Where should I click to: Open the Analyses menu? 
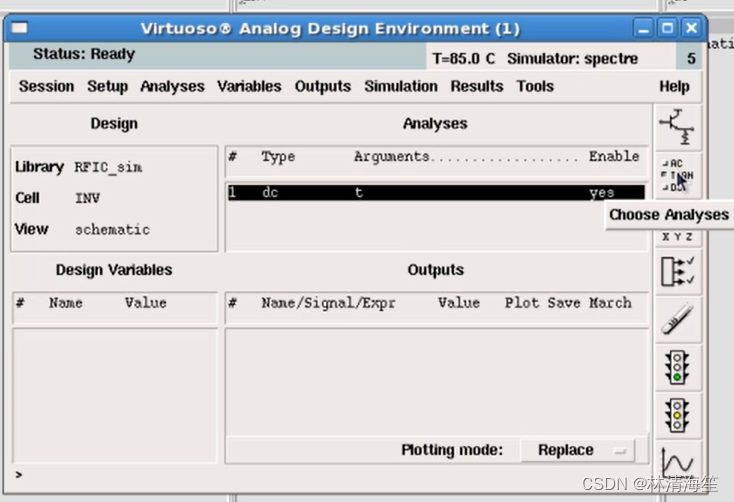coord(172,87)
